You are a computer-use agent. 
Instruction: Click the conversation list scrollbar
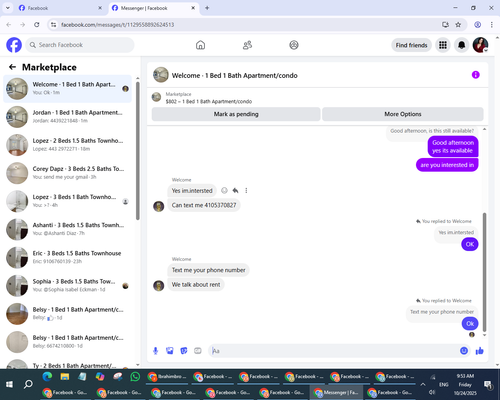(138, 151)
